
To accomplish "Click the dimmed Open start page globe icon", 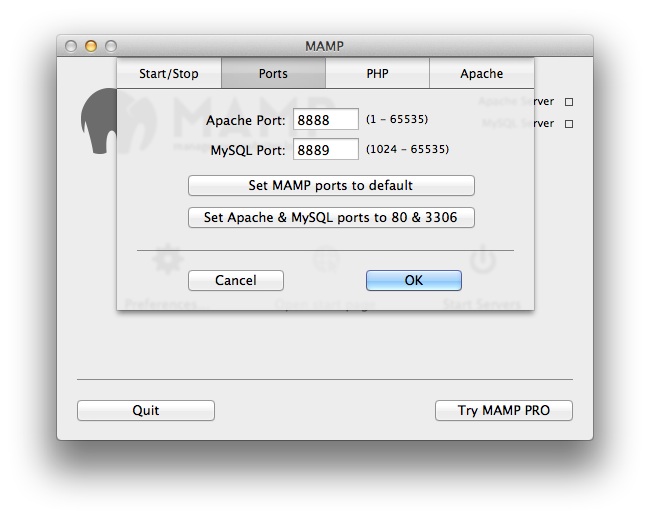I will point(326,259).
